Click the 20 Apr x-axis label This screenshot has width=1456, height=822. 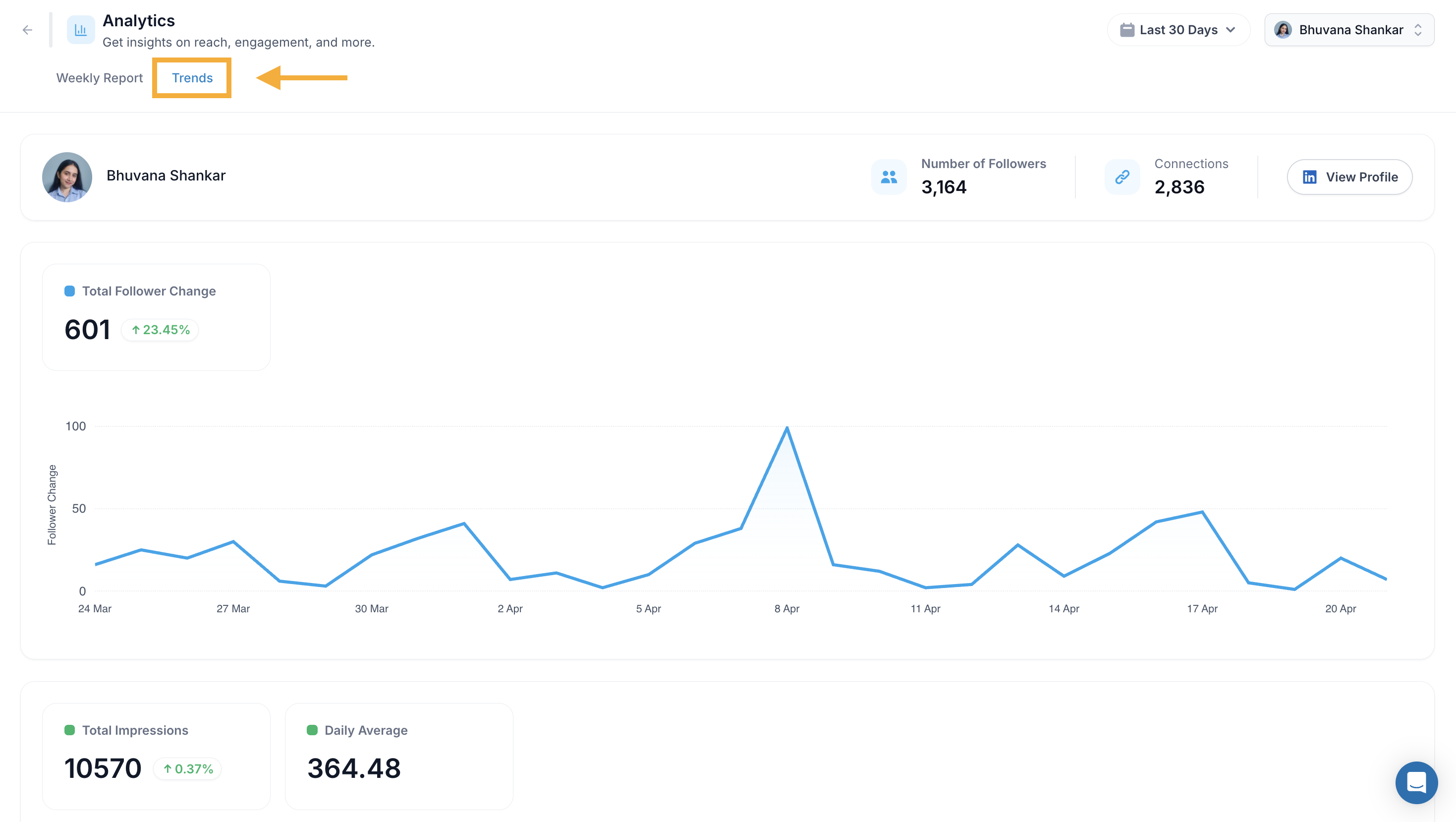1341,609
